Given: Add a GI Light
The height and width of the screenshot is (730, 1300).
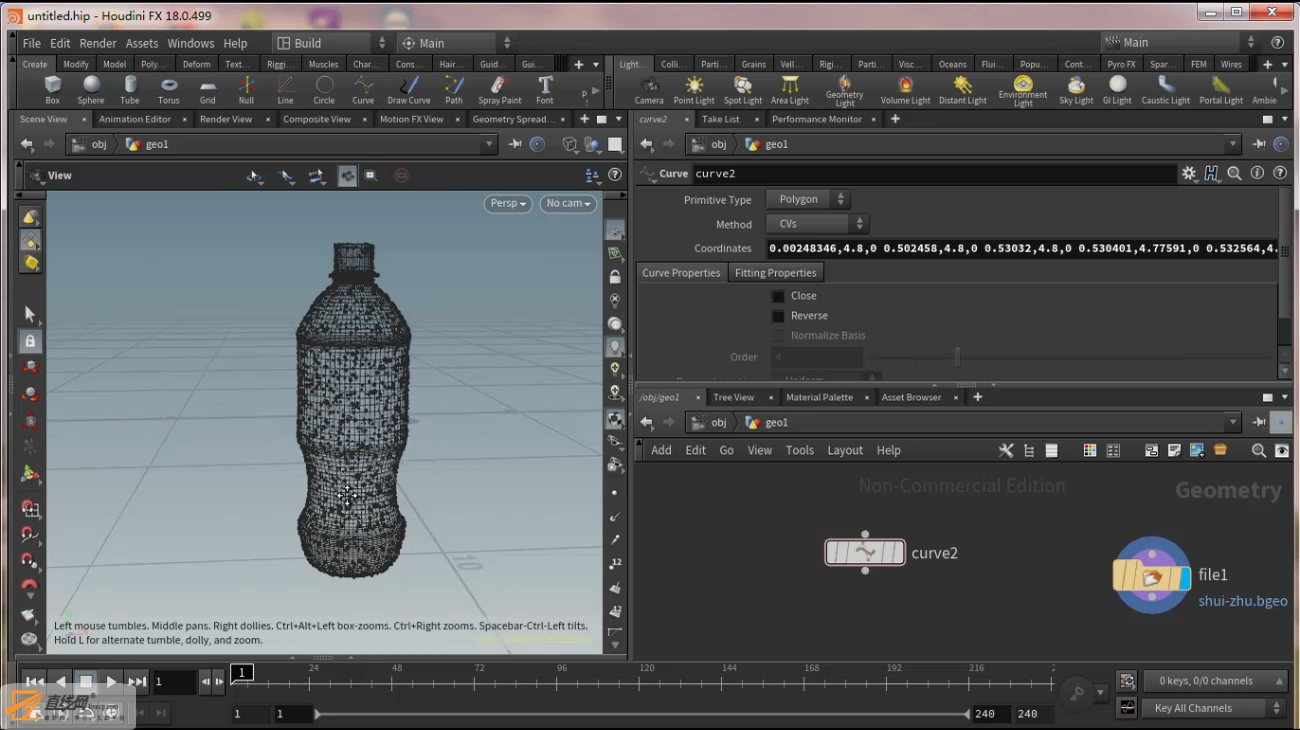Looking at the screenshot, I should pyautogui.click(x=1117, y=89).
